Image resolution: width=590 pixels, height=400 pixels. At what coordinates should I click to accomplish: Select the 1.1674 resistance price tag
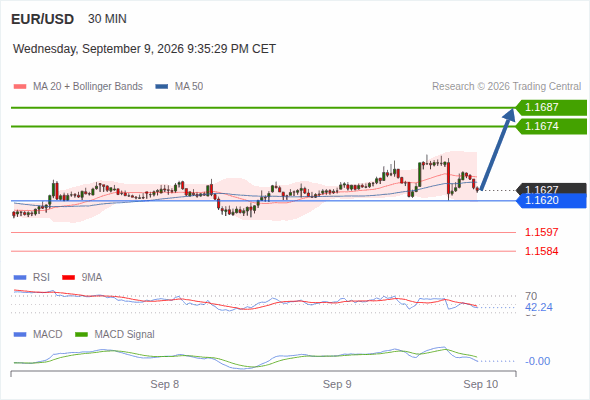point(552,126)
